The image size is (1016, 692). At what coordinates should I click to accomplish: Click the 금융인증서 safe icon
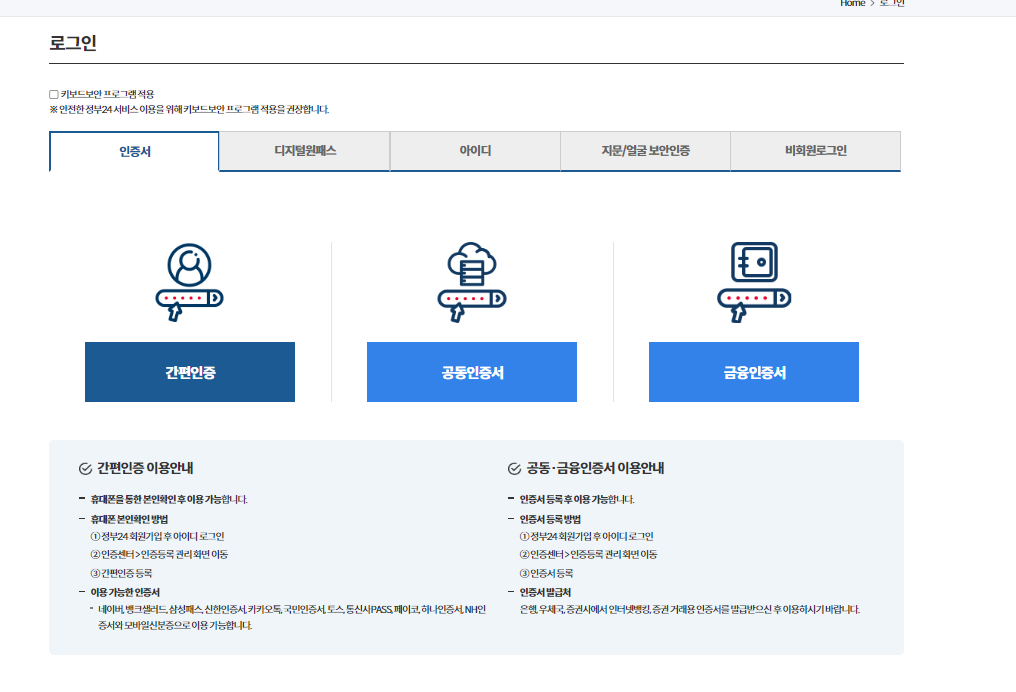[x=754, y=283]
